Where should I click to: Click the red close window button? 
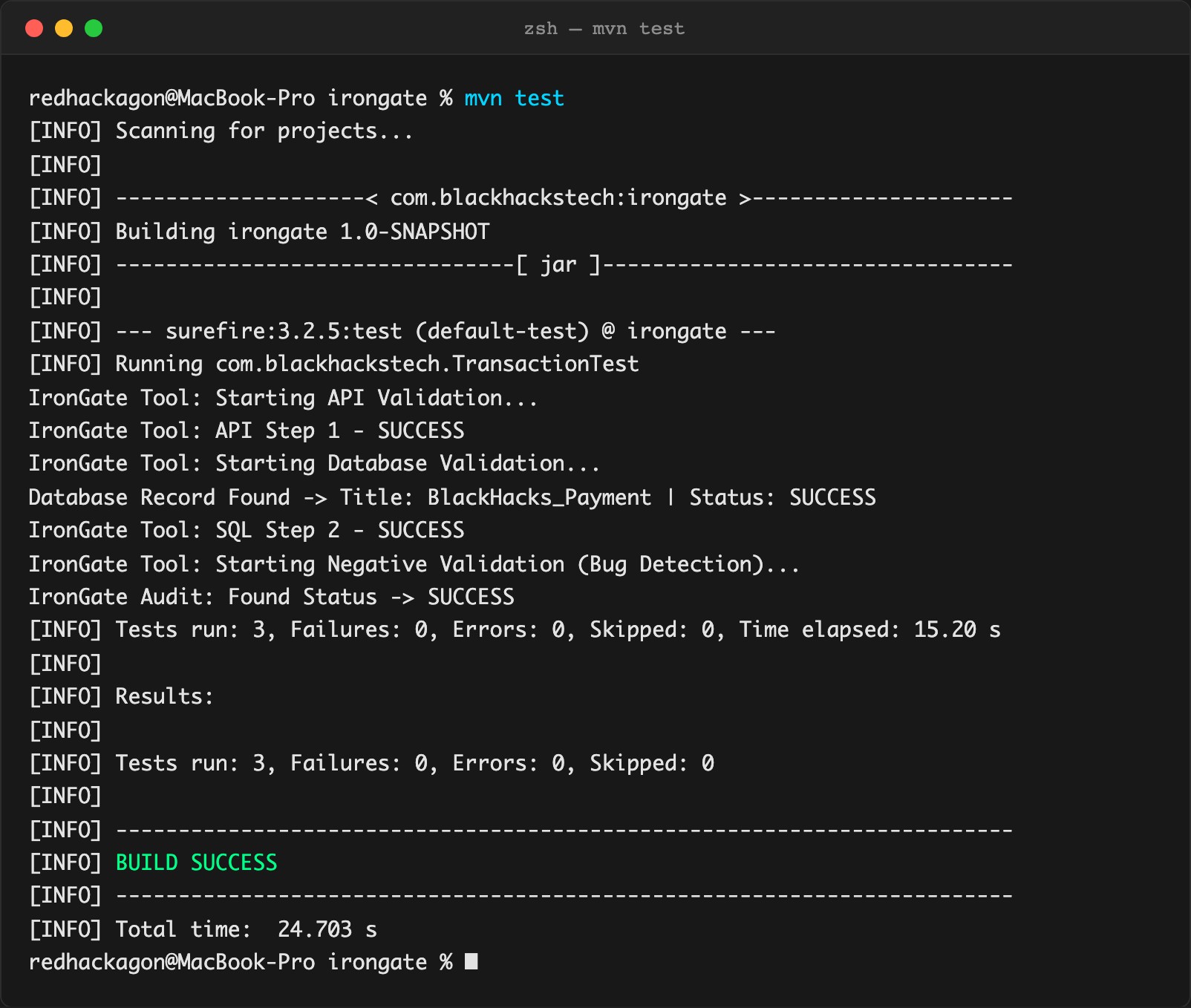34,28
